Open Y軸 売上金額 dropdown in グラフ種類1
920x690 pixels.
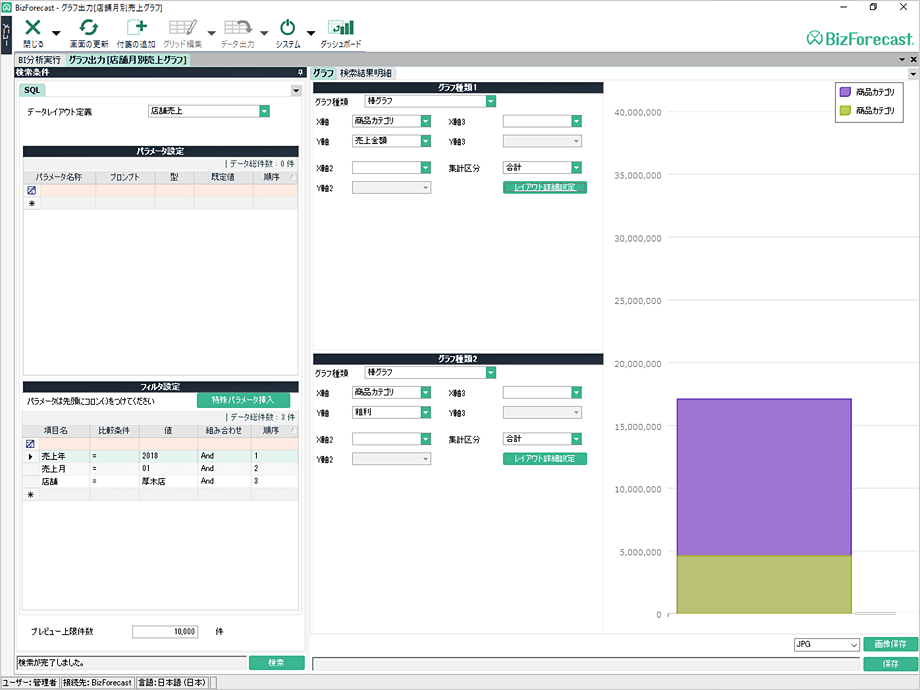coord(426,141)
